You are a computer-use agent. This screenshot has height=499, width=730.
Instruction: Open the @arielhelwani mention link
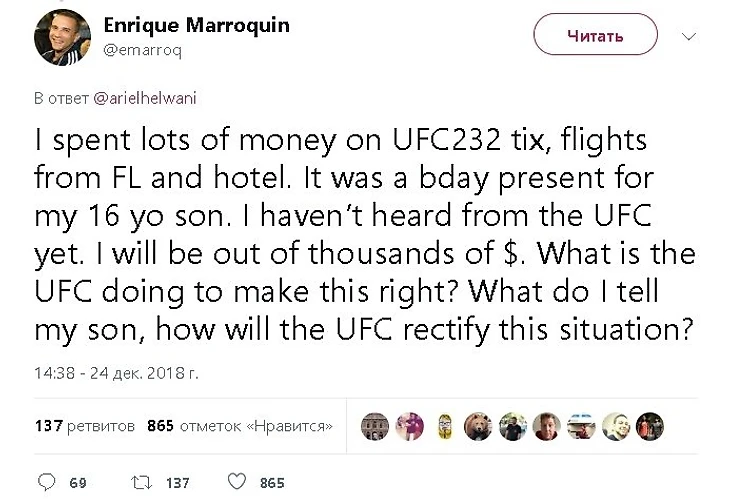[145, 98]
